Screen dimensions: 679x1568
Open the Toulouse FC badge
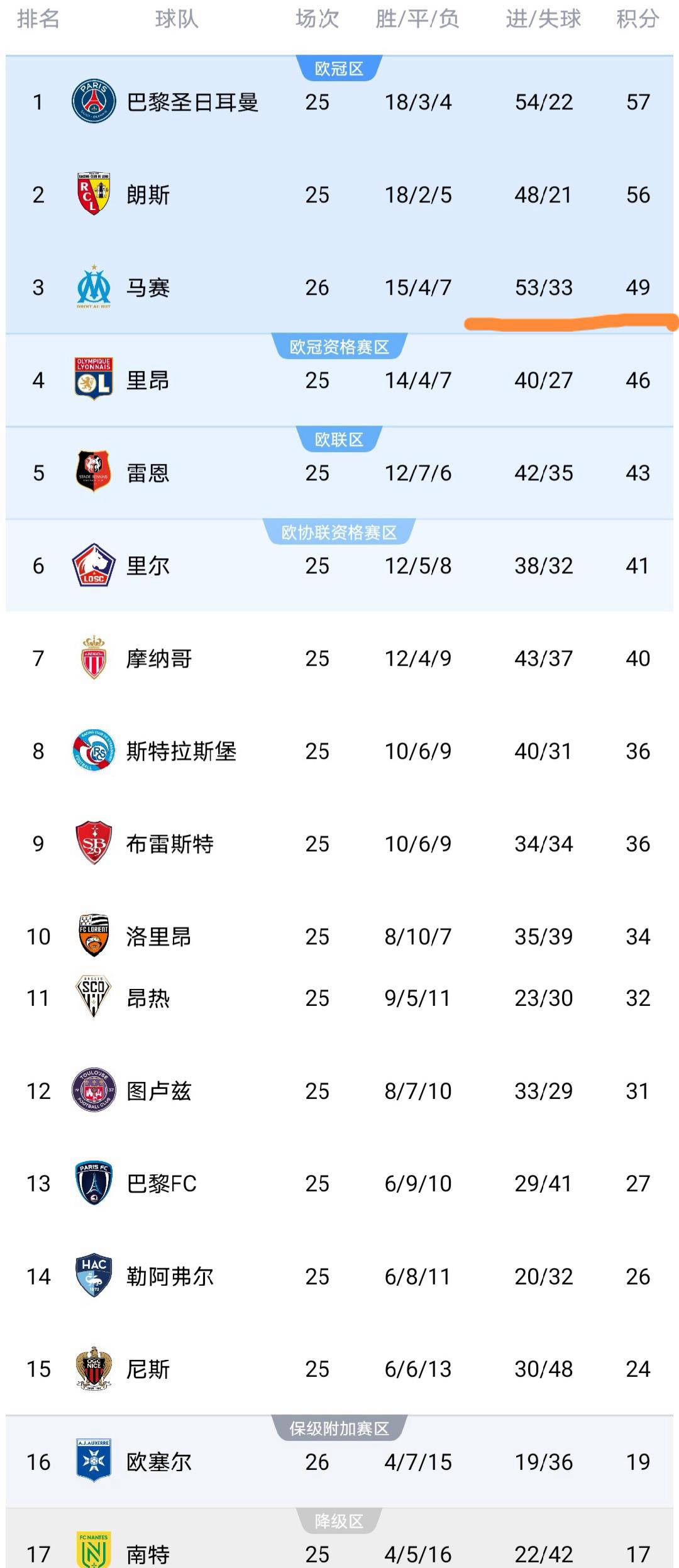(x=94, y=1090)
